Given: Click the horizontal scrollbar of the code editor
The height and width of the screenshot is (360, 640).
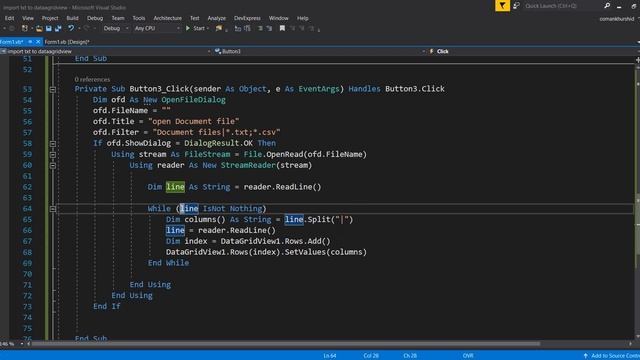Looking at the screenshot, I should click(x=286, y=344).
